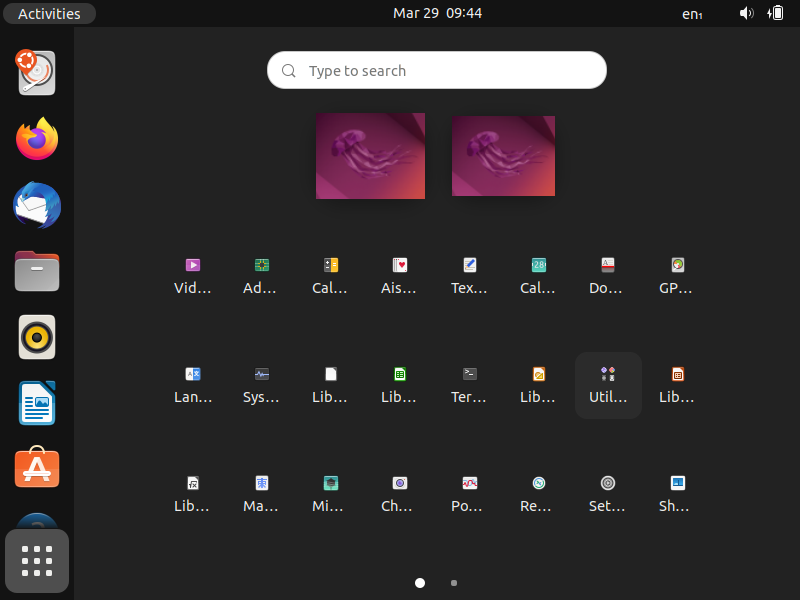This screenshot has height=600, width=800.
Task: Click Install Ubuntu icon in dock
Action: point(37,72)
